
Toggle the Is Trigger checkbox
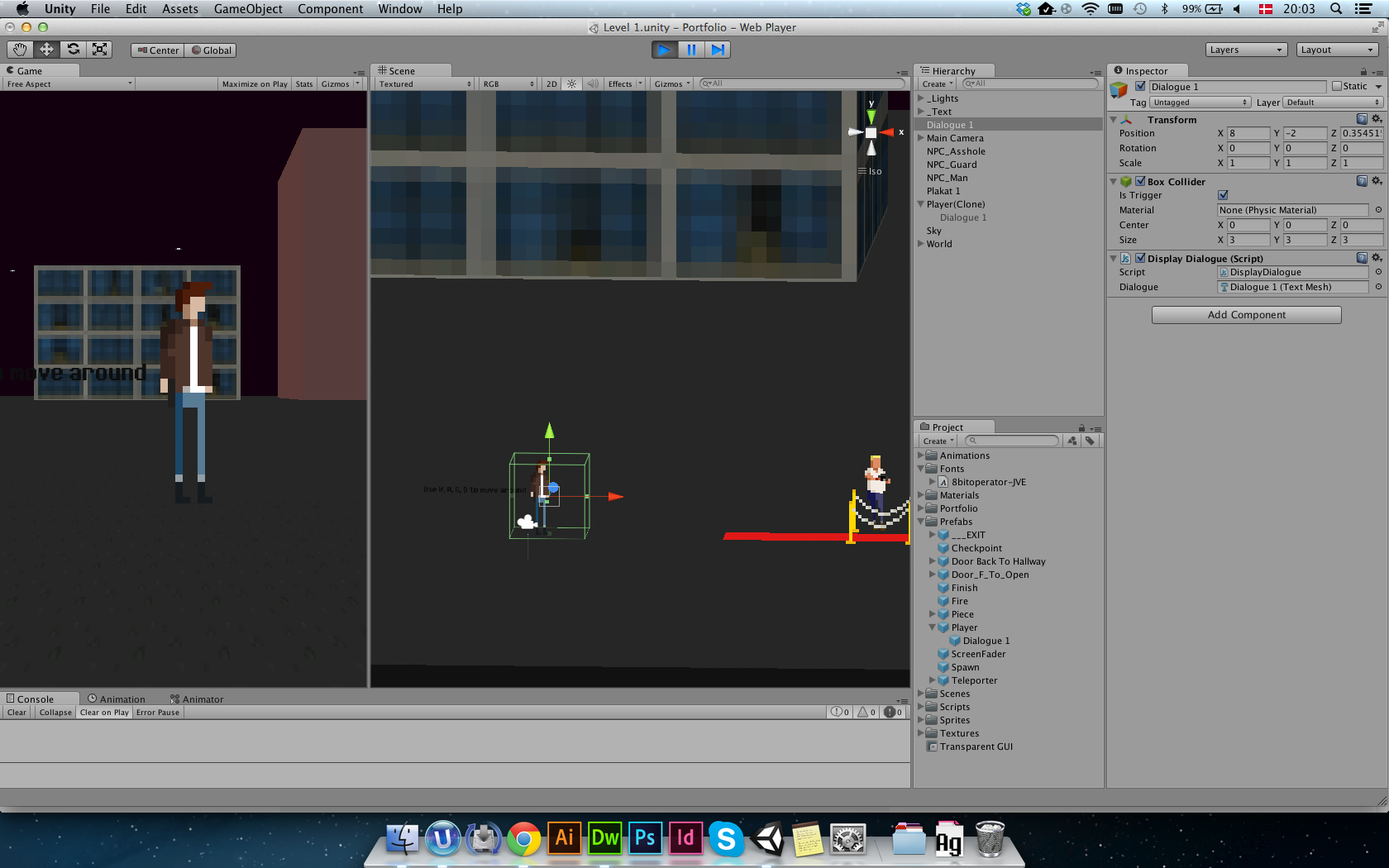point(1223,195)
